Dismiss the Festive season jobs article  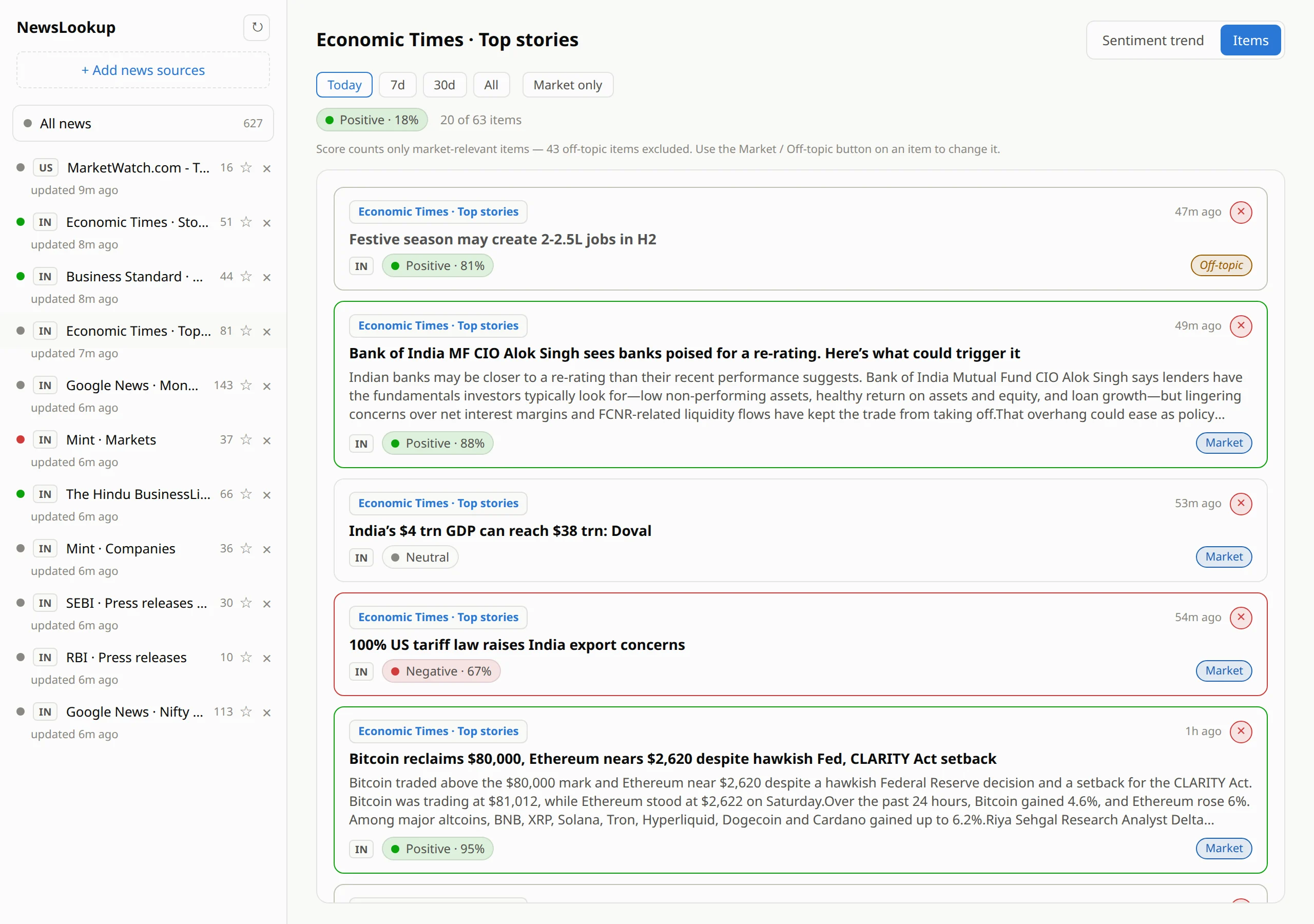[1241, 212]
